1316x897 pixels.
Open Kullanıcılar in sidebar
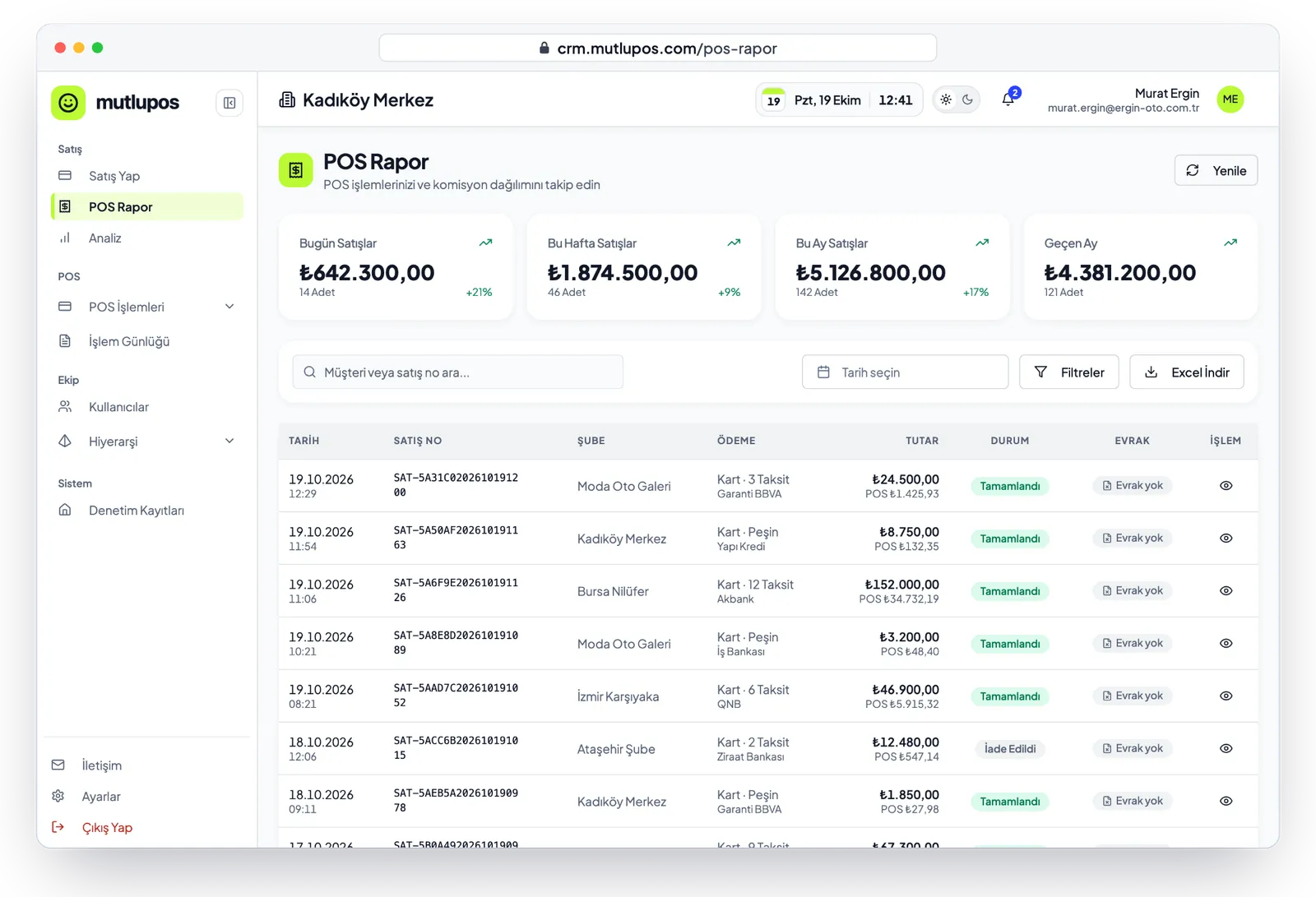pyautogui.click(x=147, y=407)
